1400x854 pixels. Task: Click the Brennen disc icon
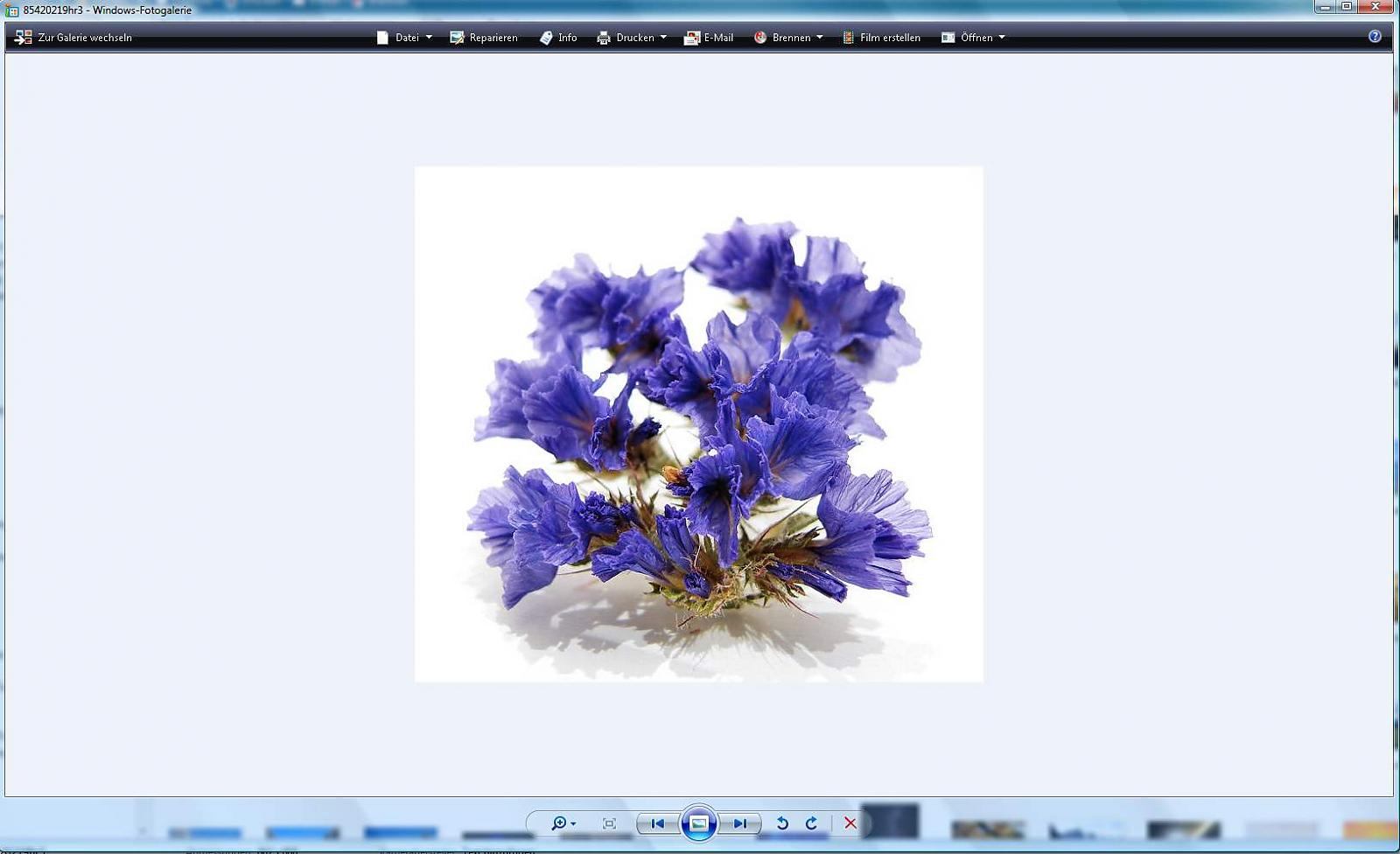pyautogui.click(x=760, y=38)
